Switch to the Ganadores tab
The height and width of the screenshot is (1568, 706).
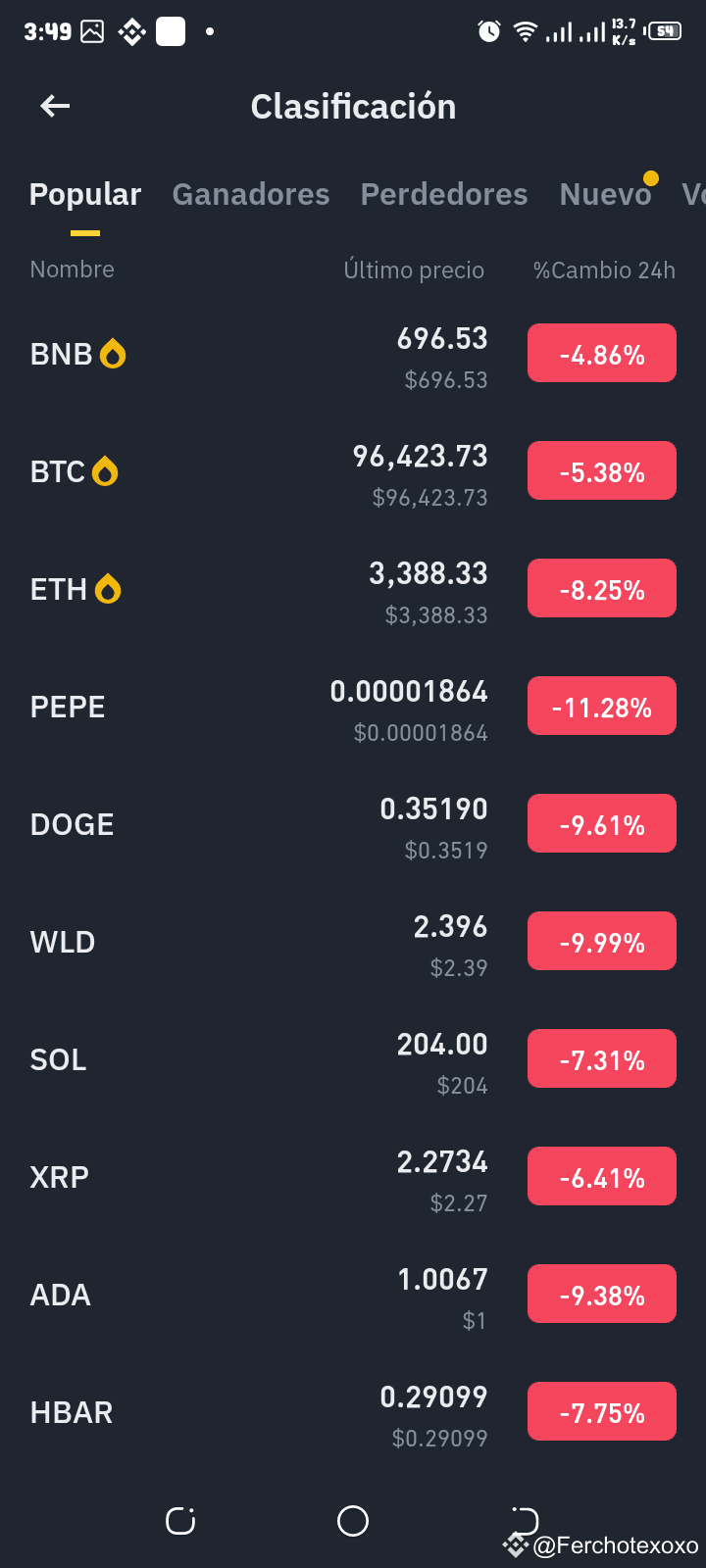[251, 194]
